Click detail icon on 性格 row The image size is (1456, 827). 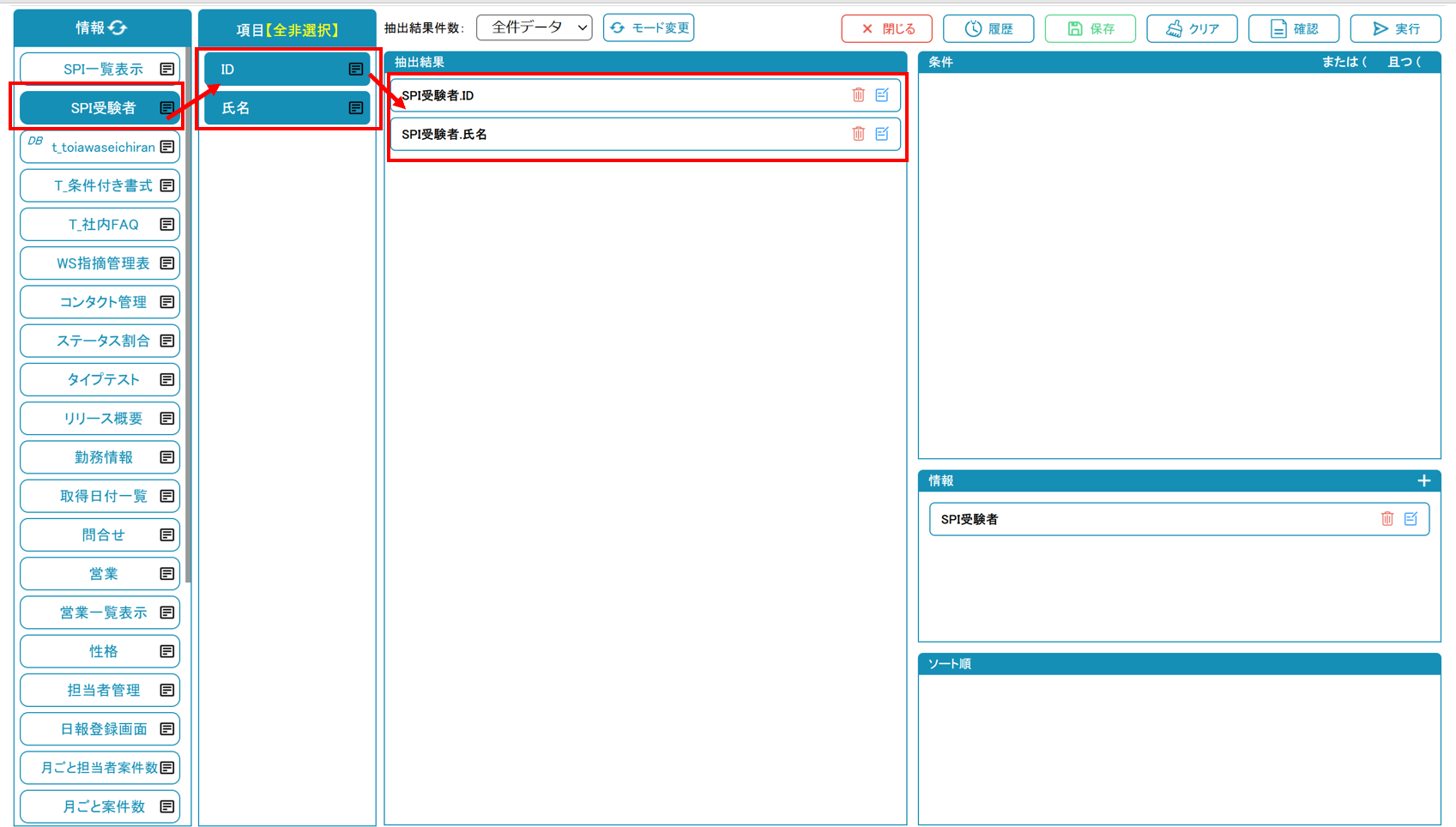click(x=167, y=651)
